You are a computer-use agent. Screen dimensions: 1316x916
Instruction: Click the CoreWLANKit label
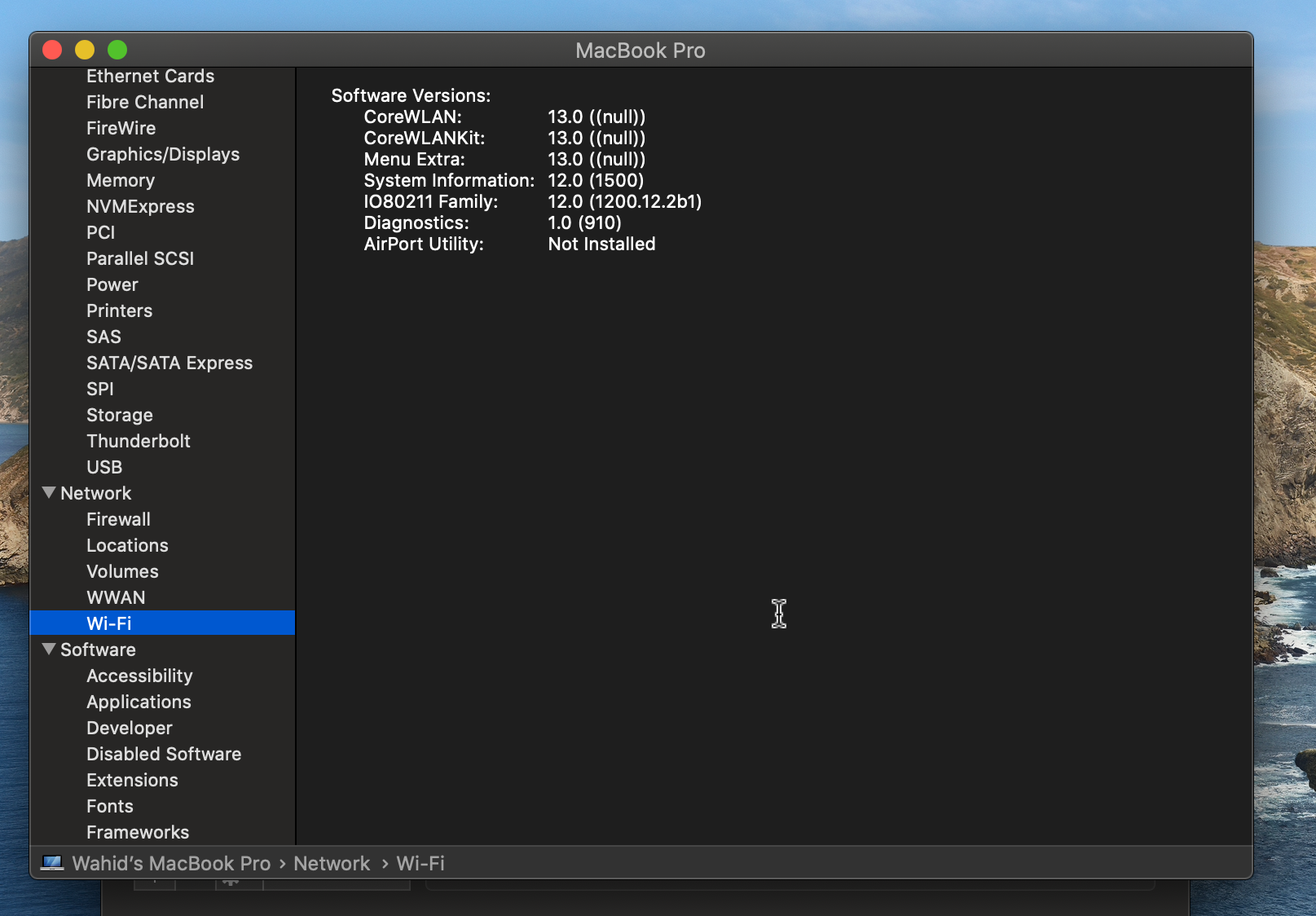coord(425,138)
